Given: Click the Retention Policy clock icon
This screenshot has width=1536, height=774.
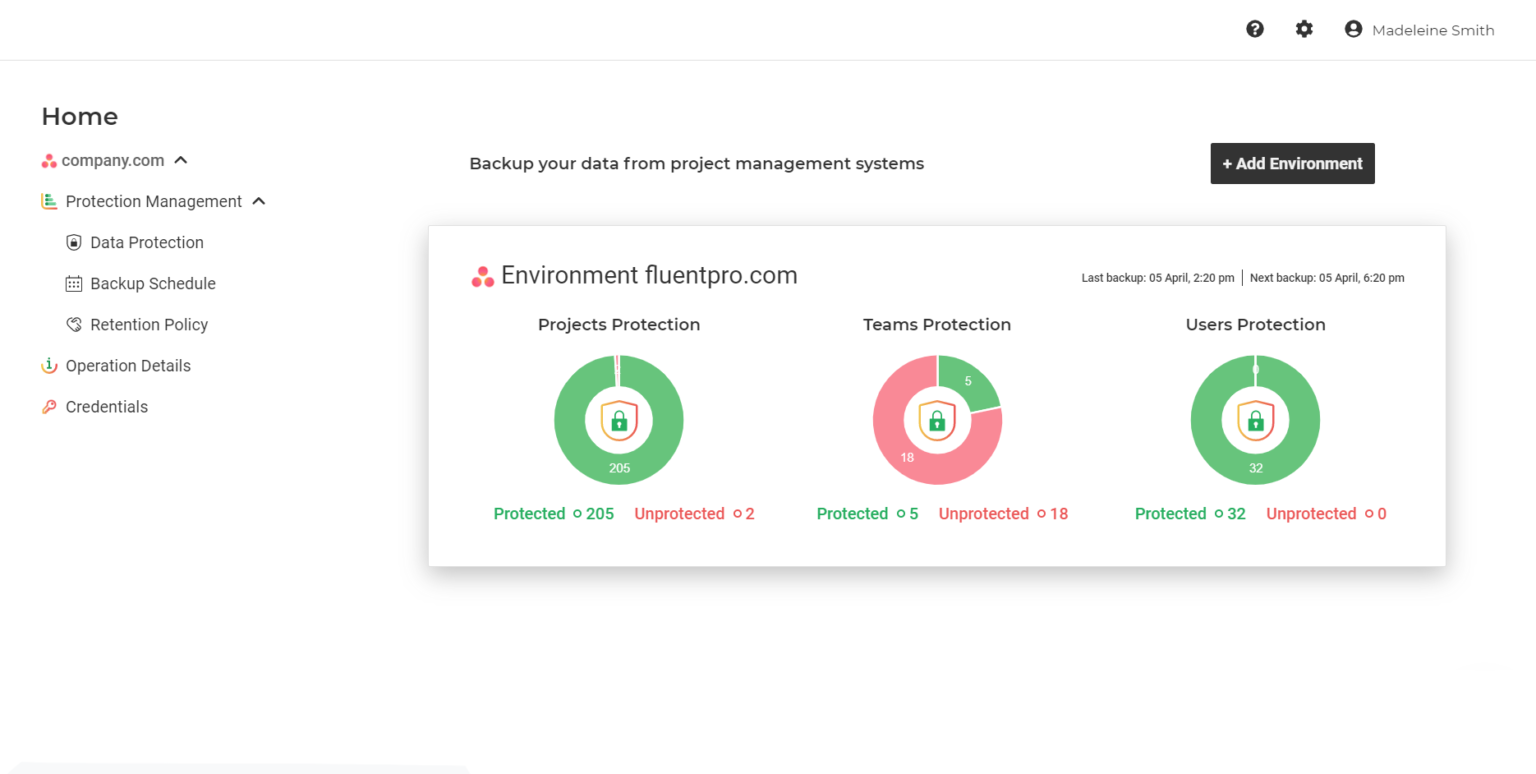Looking at the screenshot, I should point(73,324).
